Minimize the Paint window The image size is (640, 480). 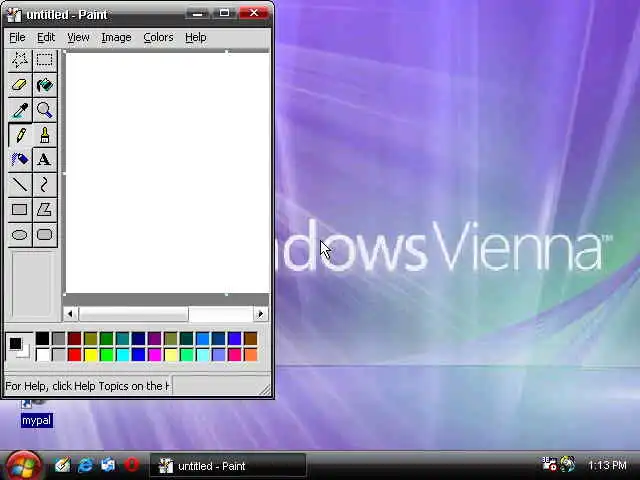[x=198, y=13]
